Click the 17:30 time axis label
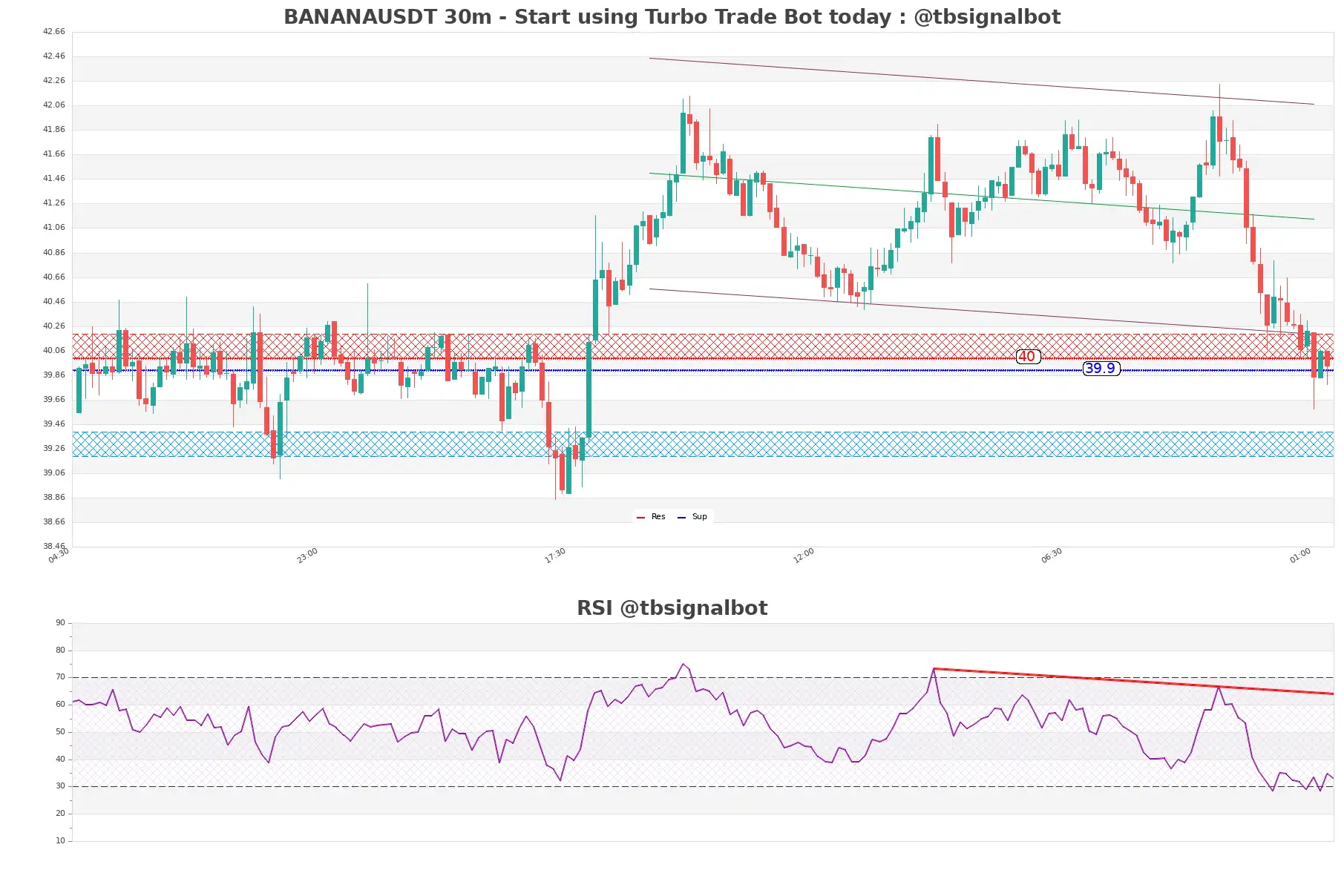The width and height of the screenshot is (1344, 896). (555, 556)
